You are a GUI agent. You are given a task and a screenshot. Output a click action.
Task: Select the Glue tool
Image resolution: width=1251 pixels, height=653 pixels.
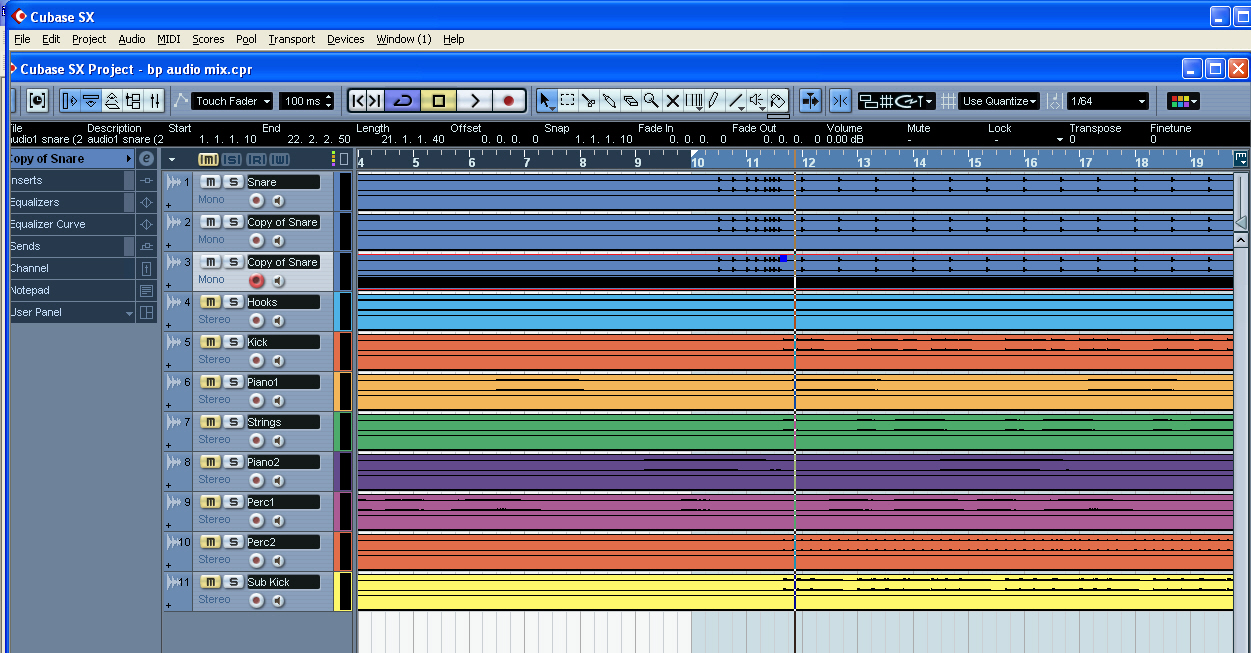609,101
